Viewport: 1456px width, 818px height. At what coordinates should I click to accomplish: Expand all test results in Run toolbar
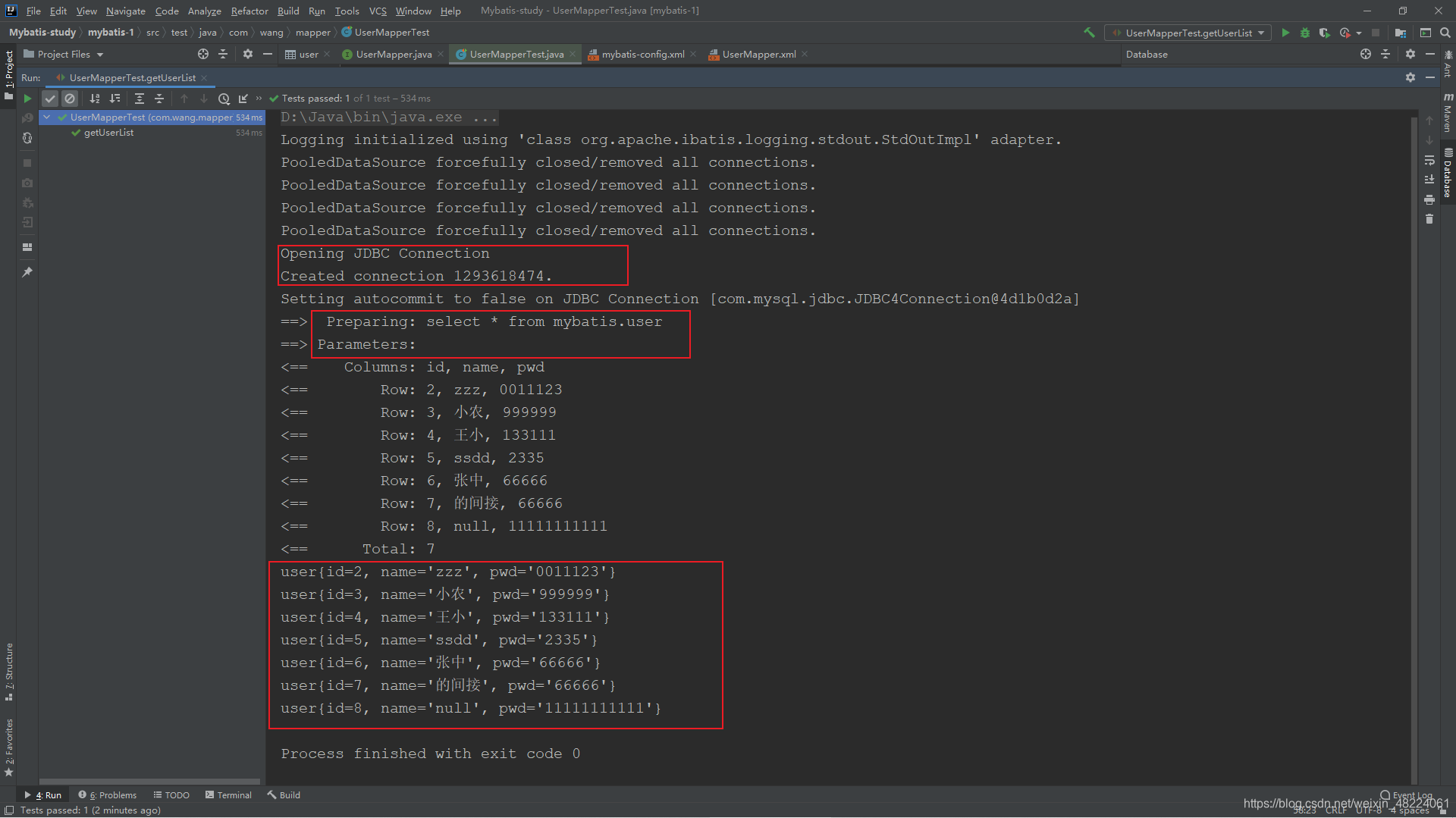(139, 99)
